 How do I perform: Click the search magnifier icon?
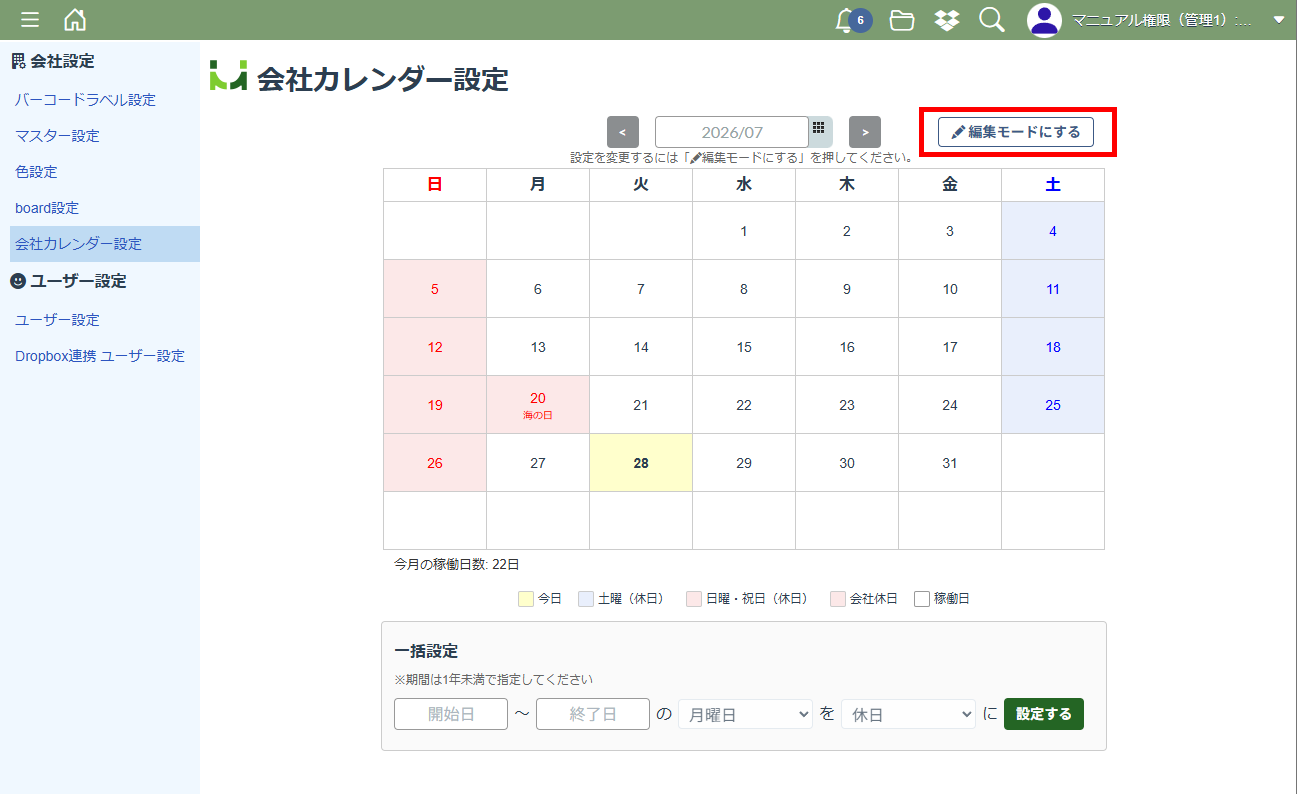coord(991,20)
